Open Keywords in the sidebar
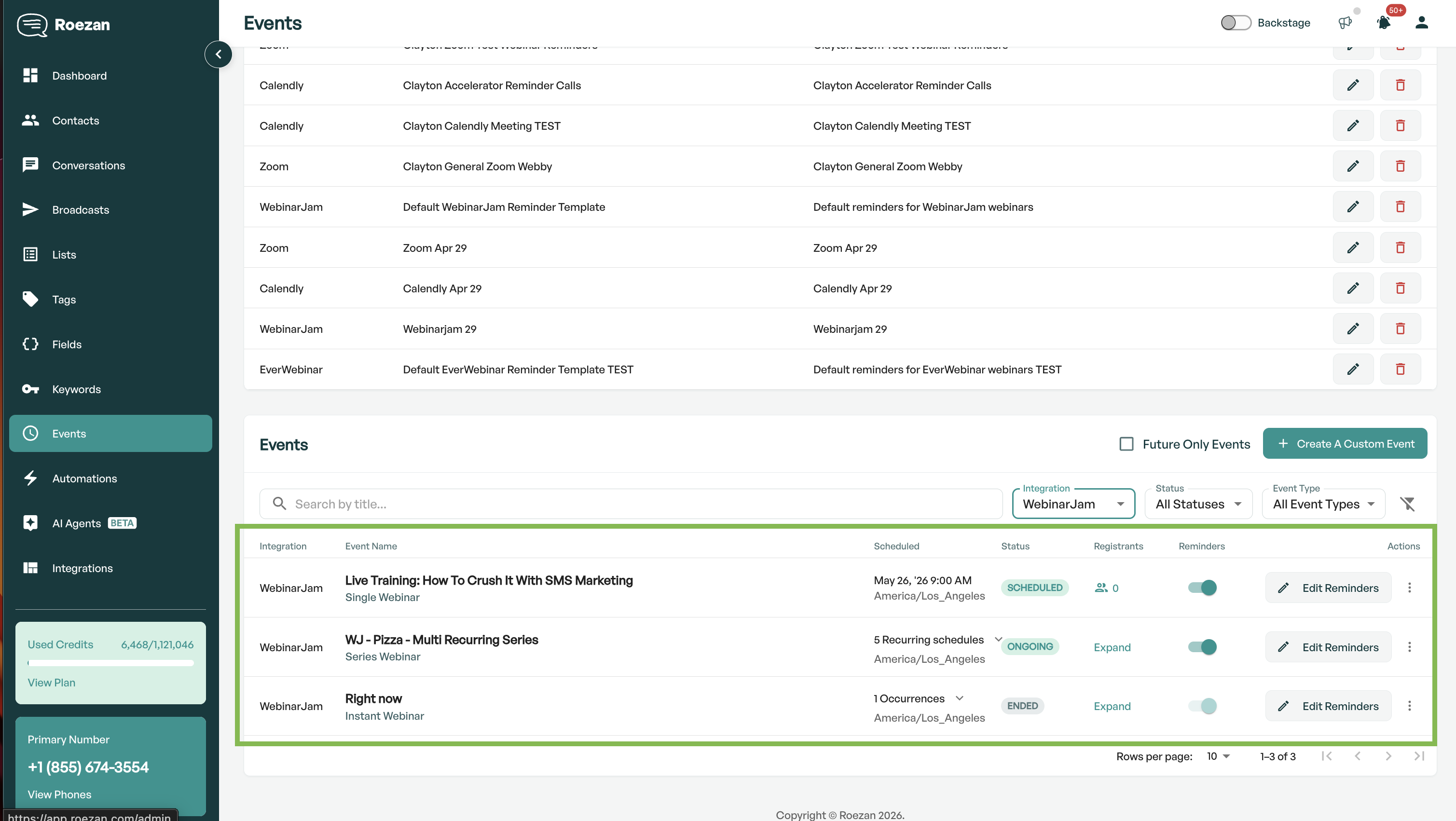This screenshot has height=821, width=1456. [x=111, y=389]
